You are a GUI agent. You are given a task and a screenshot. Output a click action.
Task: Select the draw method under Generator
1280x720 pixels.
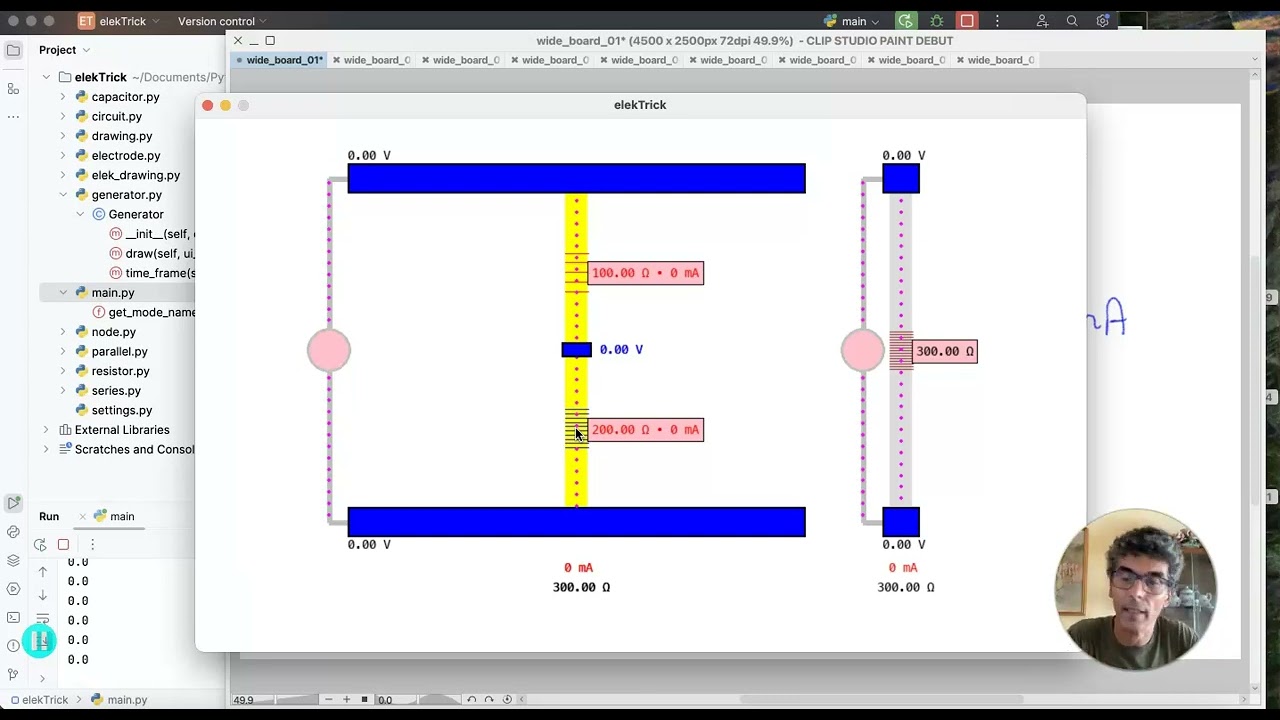tap(151, 254)
